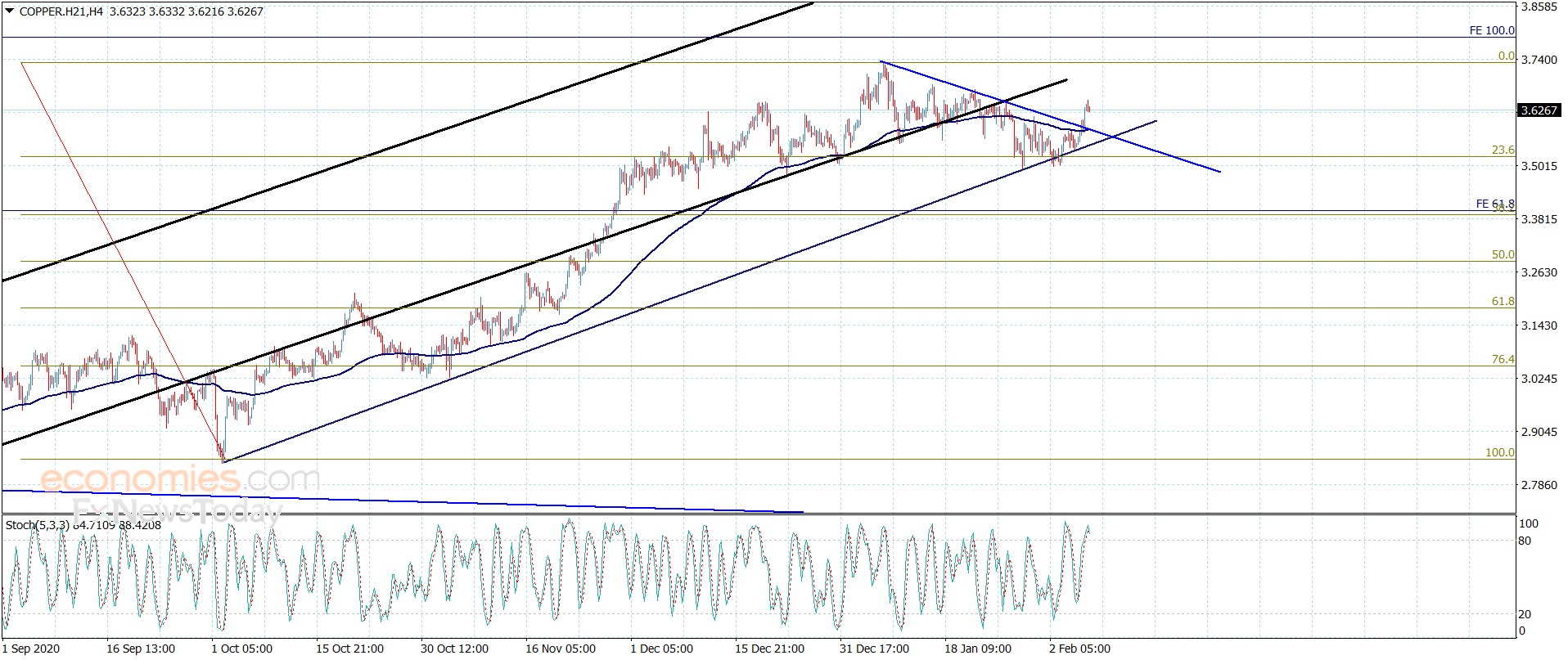1568x660 pixels.
Task: Select the 23.6 Fibonacci retracement label
Action: 1503,150
